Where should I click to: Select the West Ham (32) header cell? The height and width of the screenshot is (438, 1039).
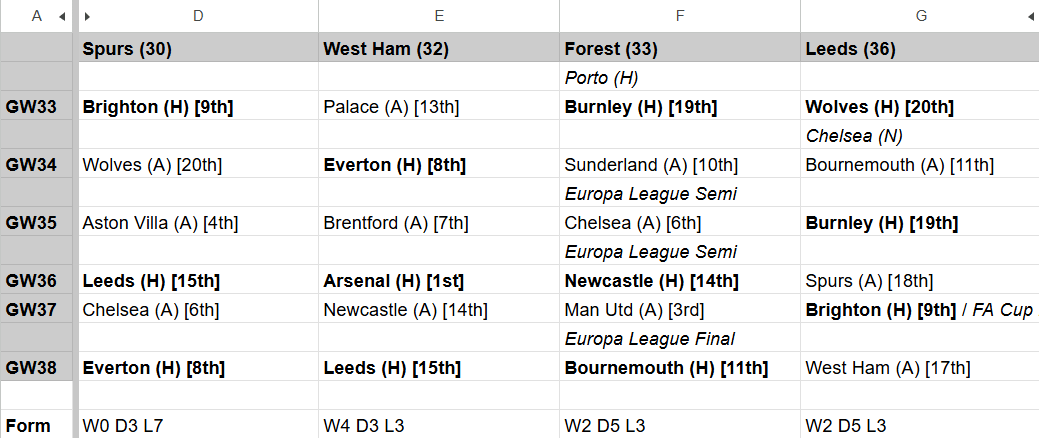(x=439, y=48)
